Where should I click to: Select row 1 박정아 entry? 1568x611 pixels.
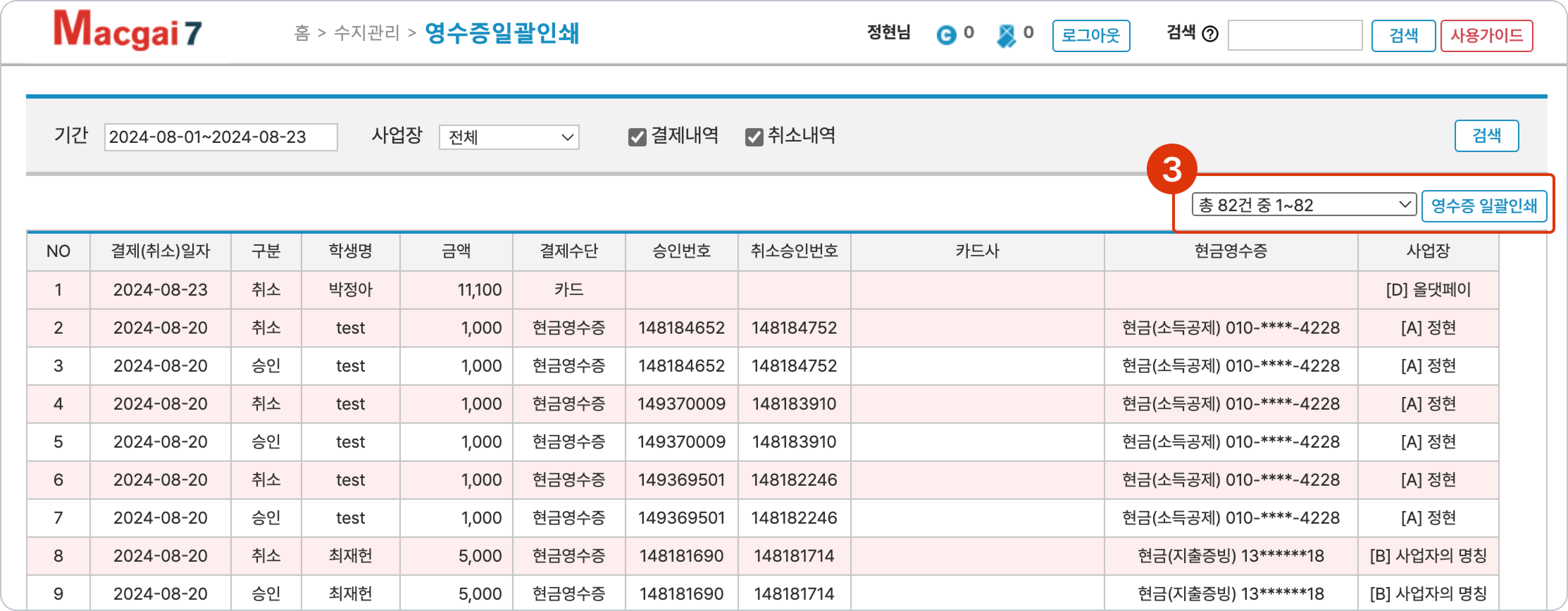pyautogui.click(x=350, y=290)
